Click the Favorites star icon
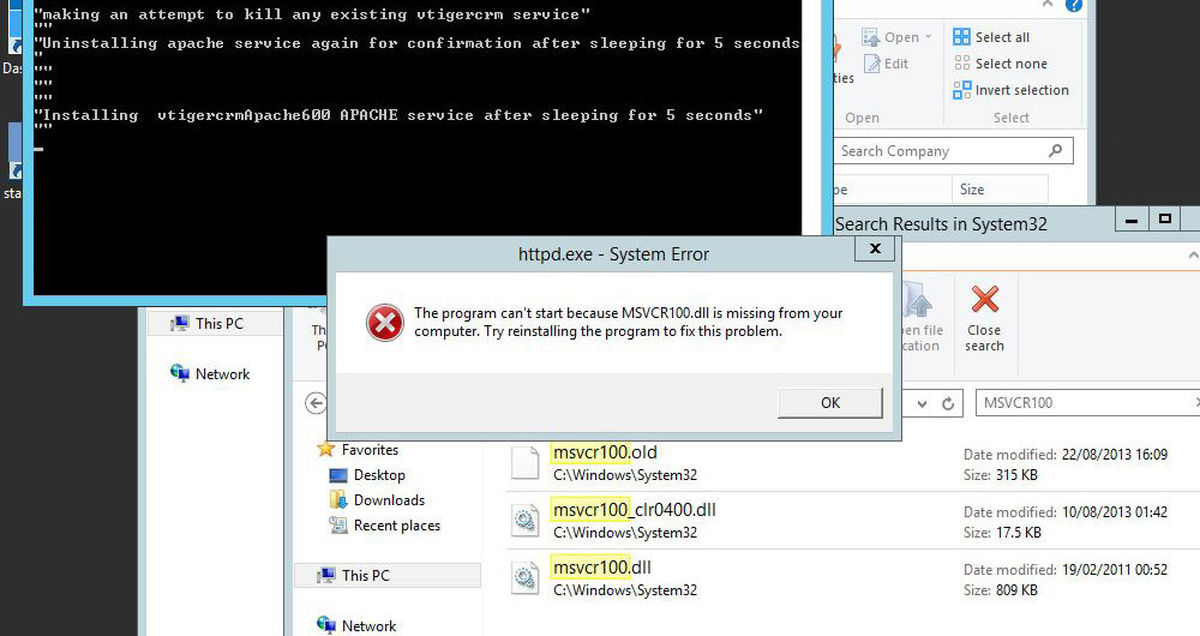 (x=325, y=450)
